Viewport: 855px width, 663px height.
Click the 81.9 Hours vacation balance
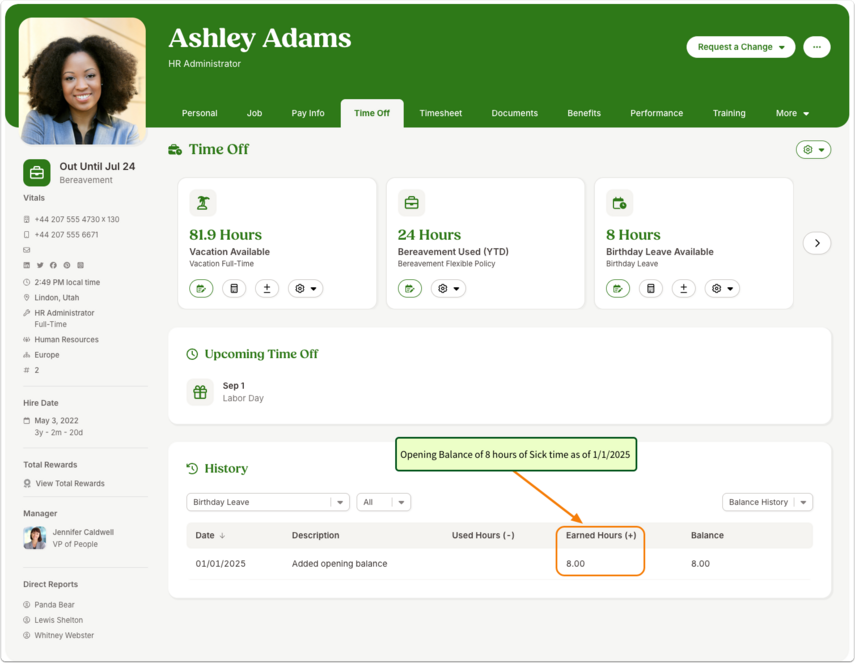pos(225,235)
